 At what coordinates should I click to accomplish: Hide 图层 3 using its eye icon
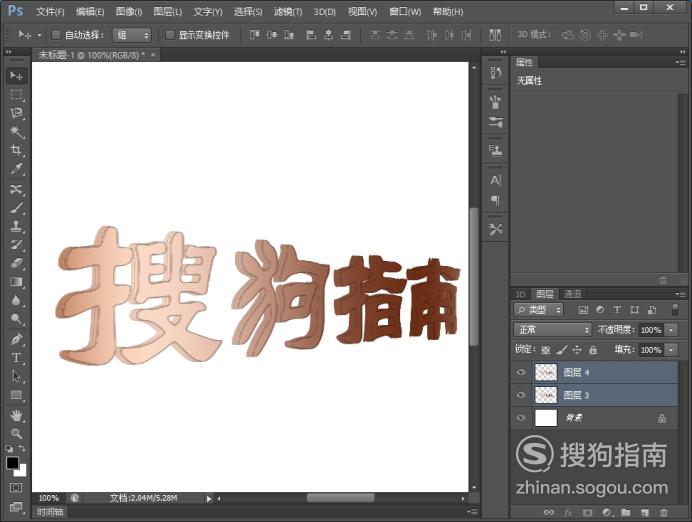click(521, 395)
